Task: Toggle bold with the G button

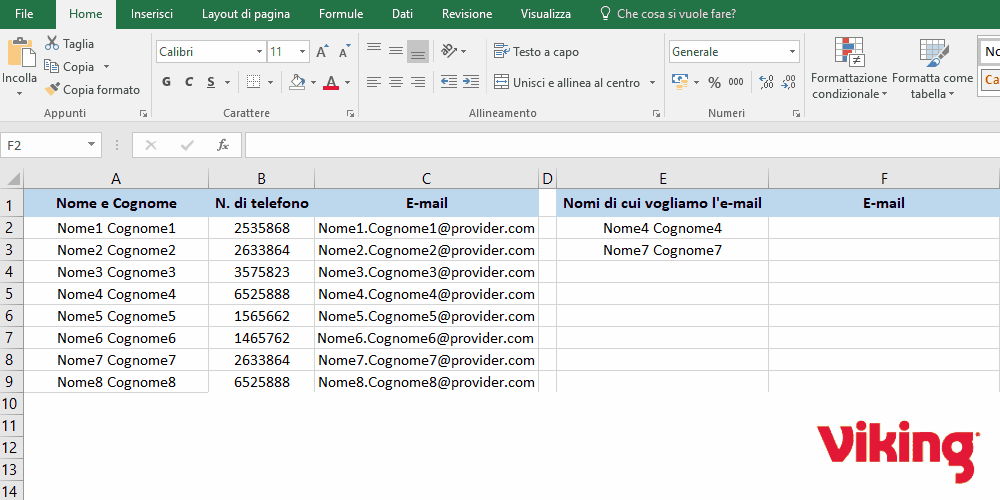Action: tap(166, 82)
